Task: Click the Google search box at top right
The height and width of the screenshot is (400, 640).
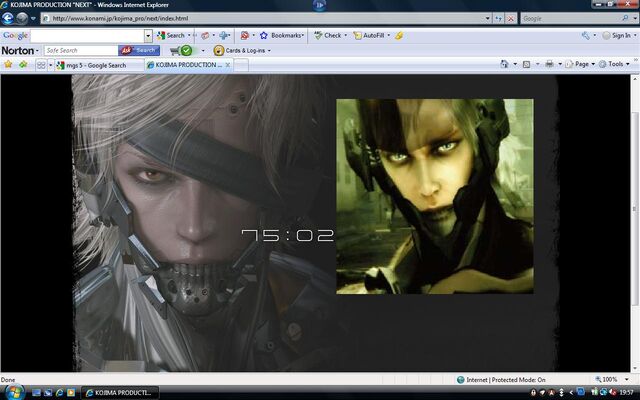Action: click(x=570, y=18)
